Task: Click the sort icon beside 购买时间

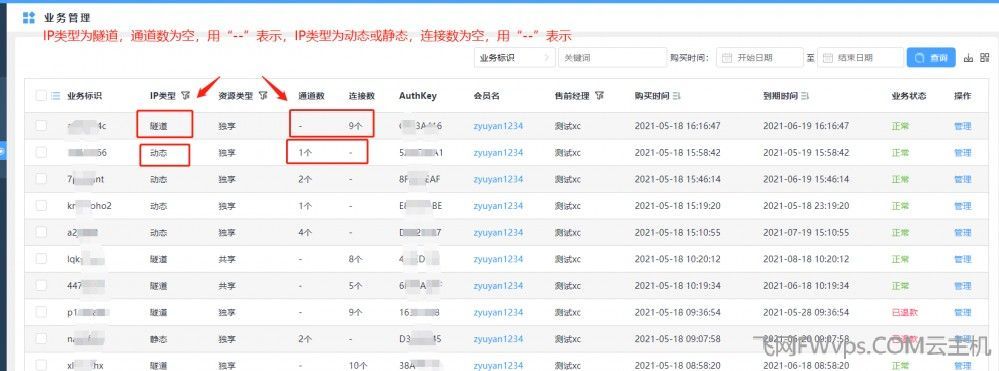Action: point(677,96)
